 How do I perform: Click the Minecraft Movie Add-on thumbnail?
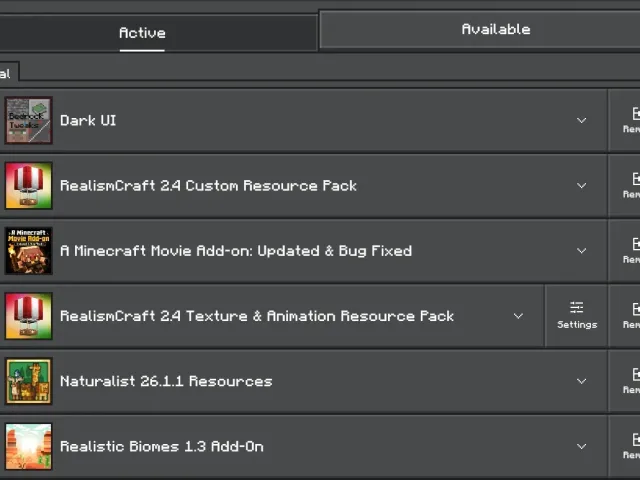(x=29, y=251)
